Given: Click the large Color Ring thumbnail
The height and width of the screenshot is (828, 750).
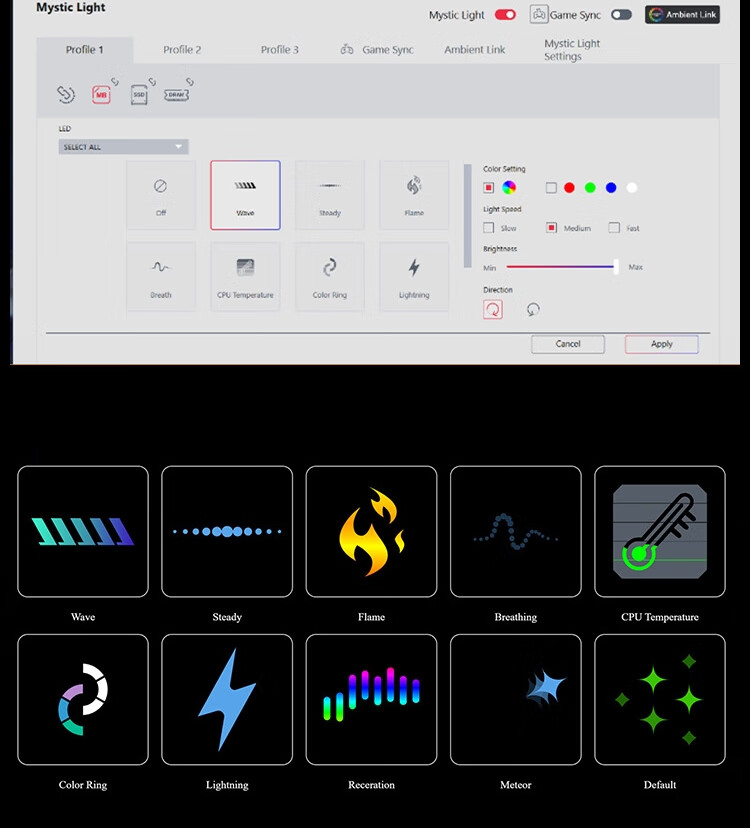Looking at the screenshot, I should (83, 700).
